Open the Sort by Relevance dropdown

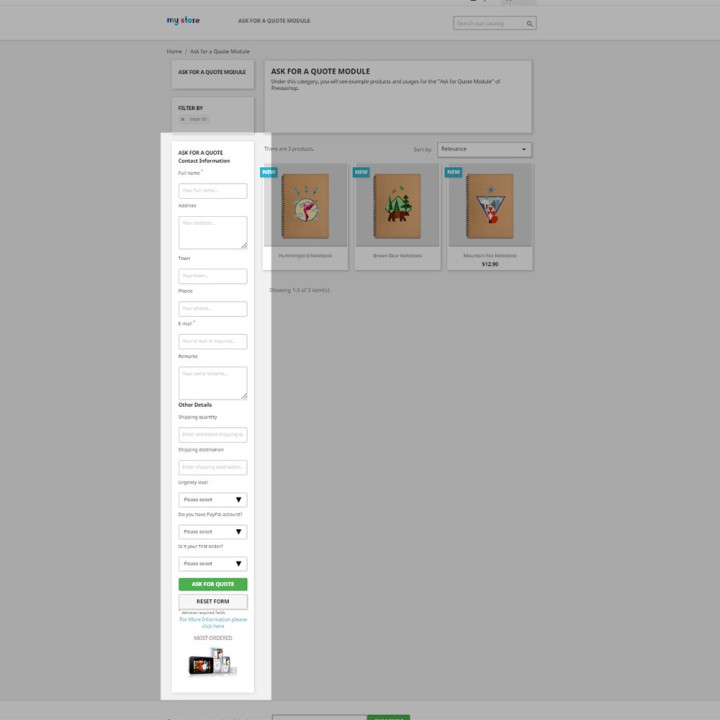tap(484, 150)
